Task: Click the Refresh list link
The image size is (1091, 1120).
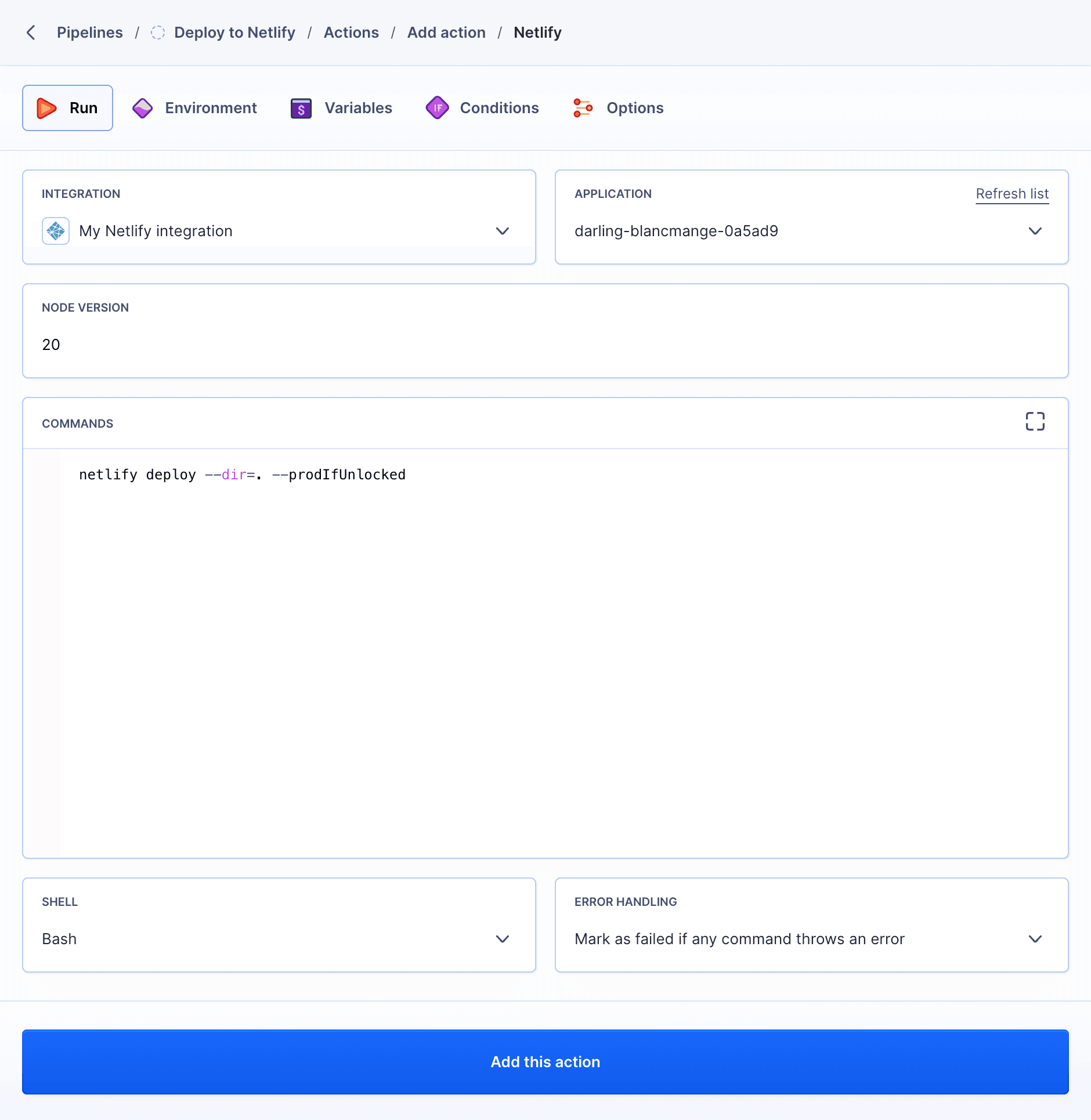Action: (1012, 193)
